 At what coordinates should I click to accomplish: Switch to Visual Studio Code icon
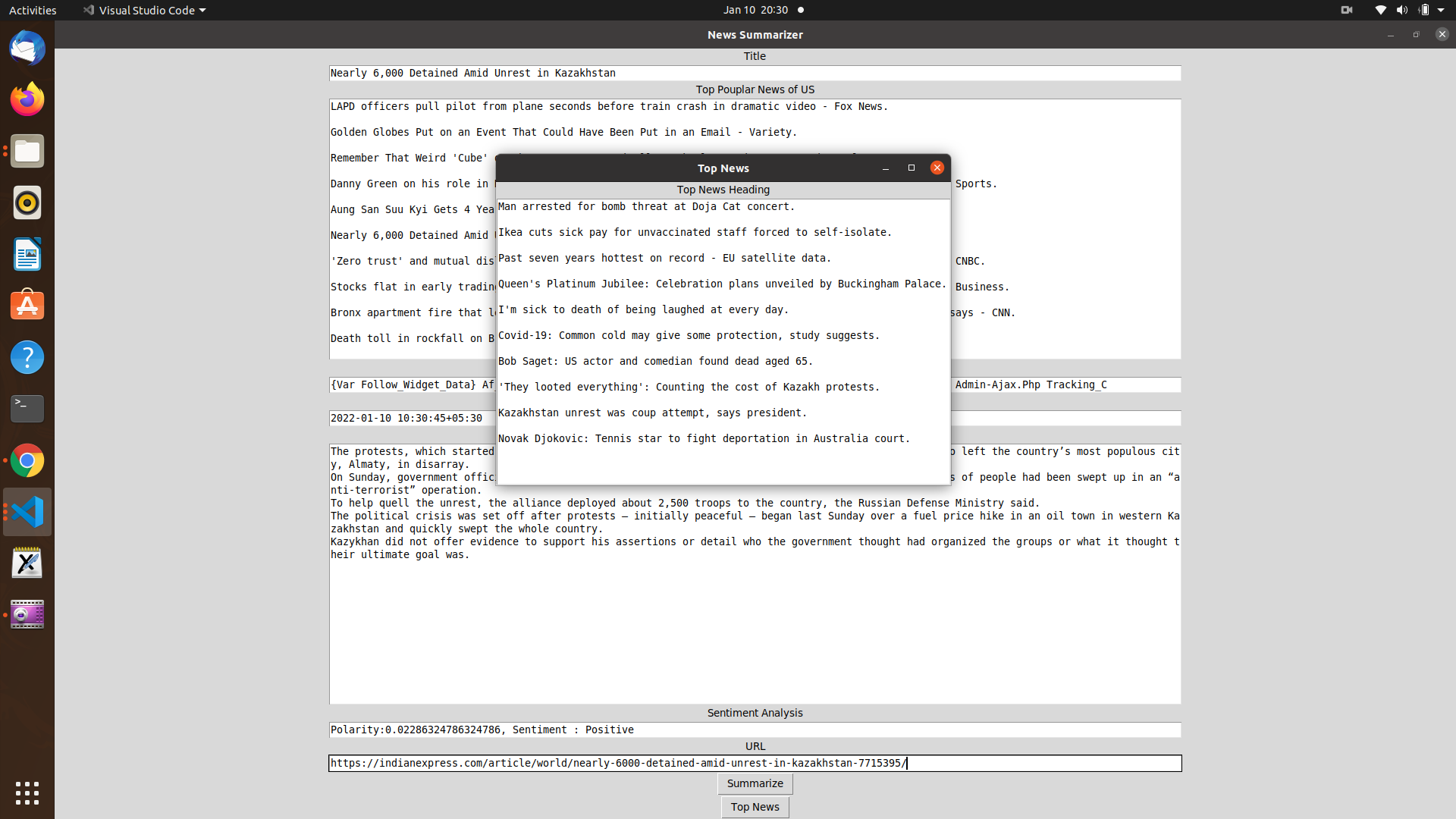click(x=27, y=512)
